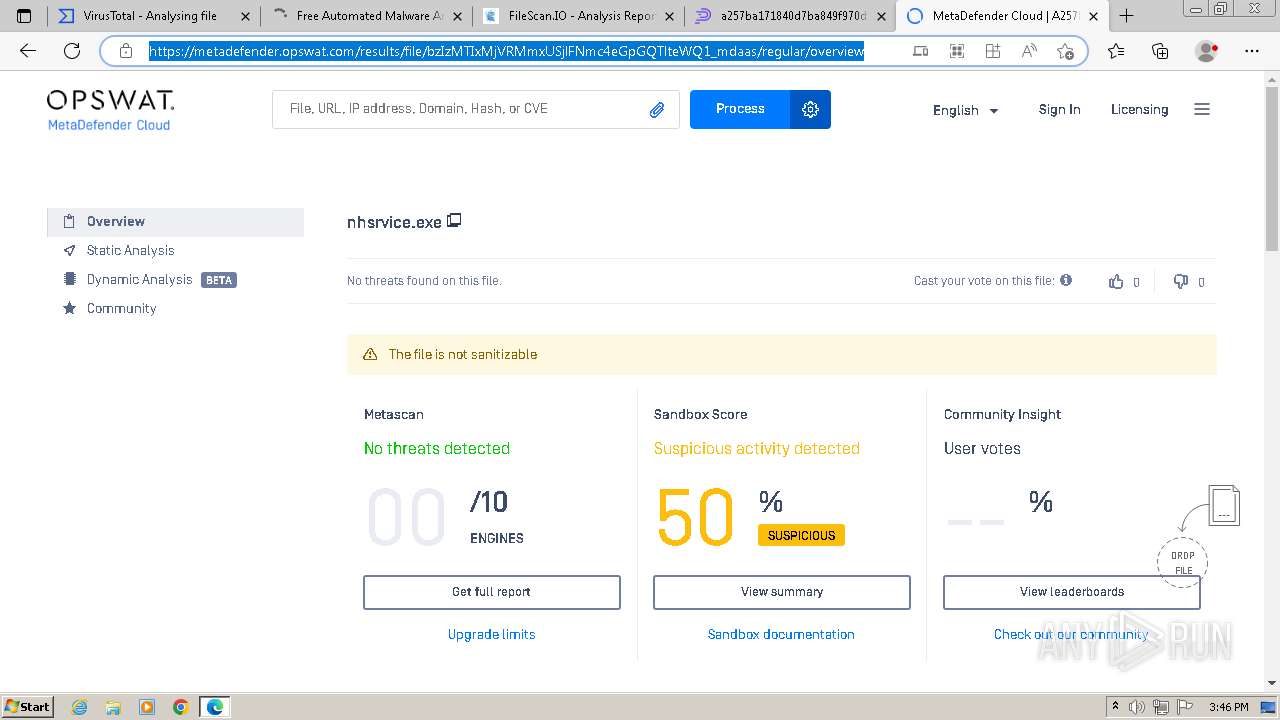Click Read aloud icon in address bar
Image resolution: width=1280 pixels, height=720 pixels.
[x=1029, y=51]
